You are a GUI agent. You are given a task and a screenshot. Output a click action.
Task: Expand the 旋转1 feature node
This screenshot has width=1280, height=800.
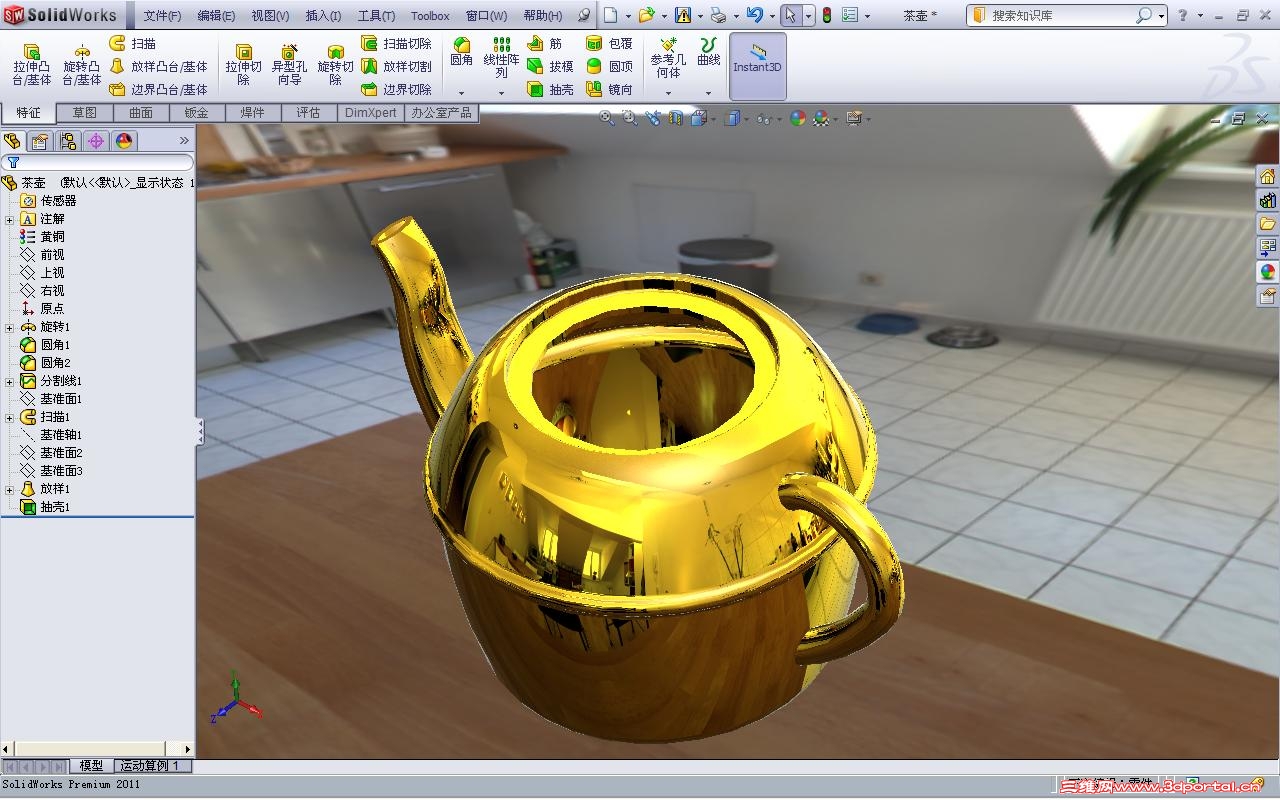pos(9,327)
